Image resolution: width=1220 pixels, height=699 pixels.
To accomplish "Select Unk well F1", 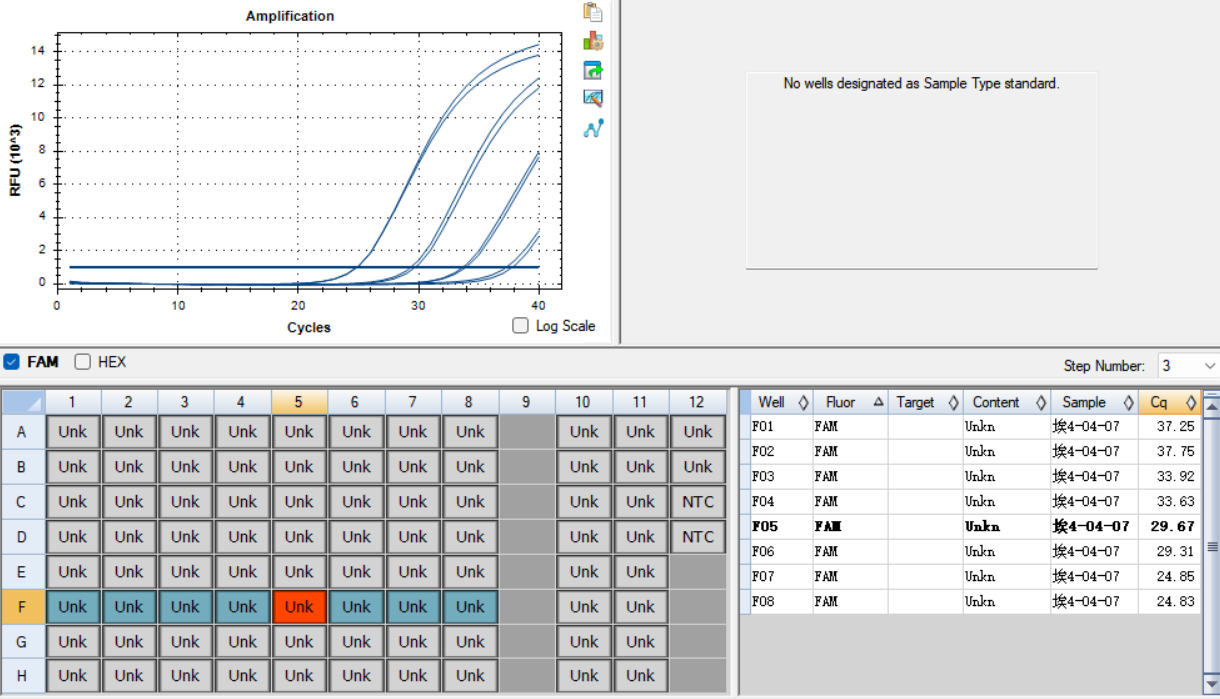I will 73,607.
